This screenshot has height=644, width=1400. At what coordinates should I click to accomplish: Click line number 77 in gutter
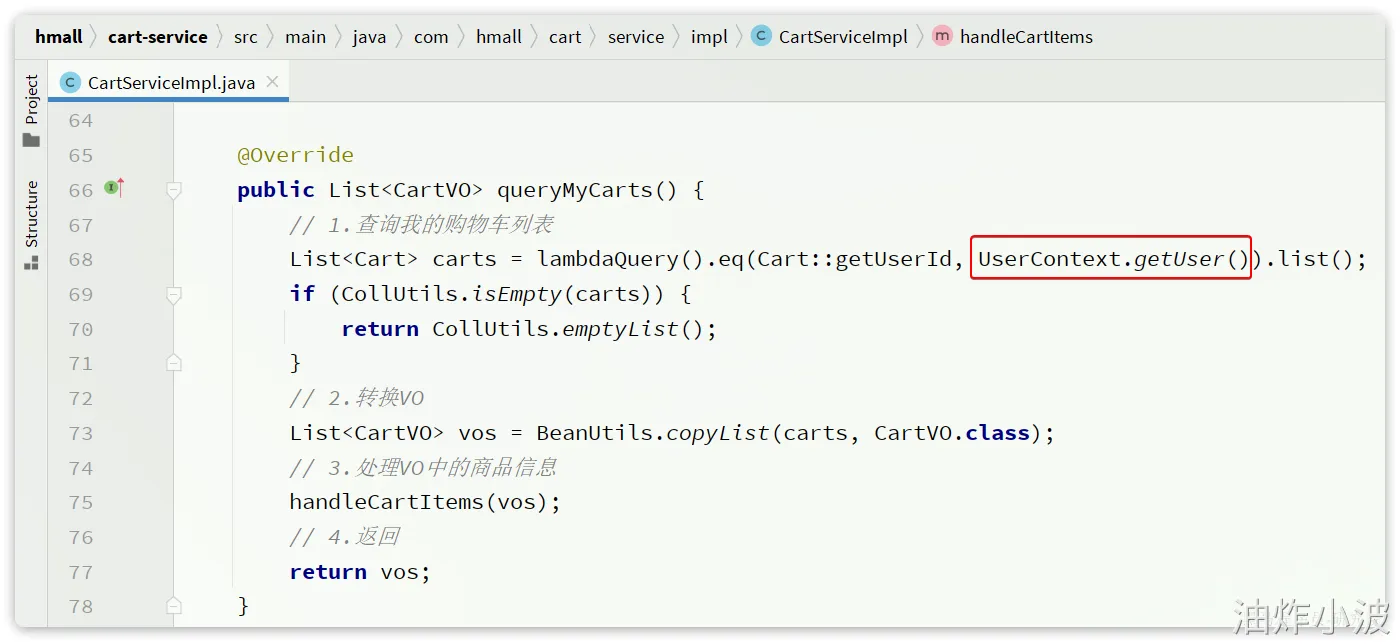(x=81, y=572)
